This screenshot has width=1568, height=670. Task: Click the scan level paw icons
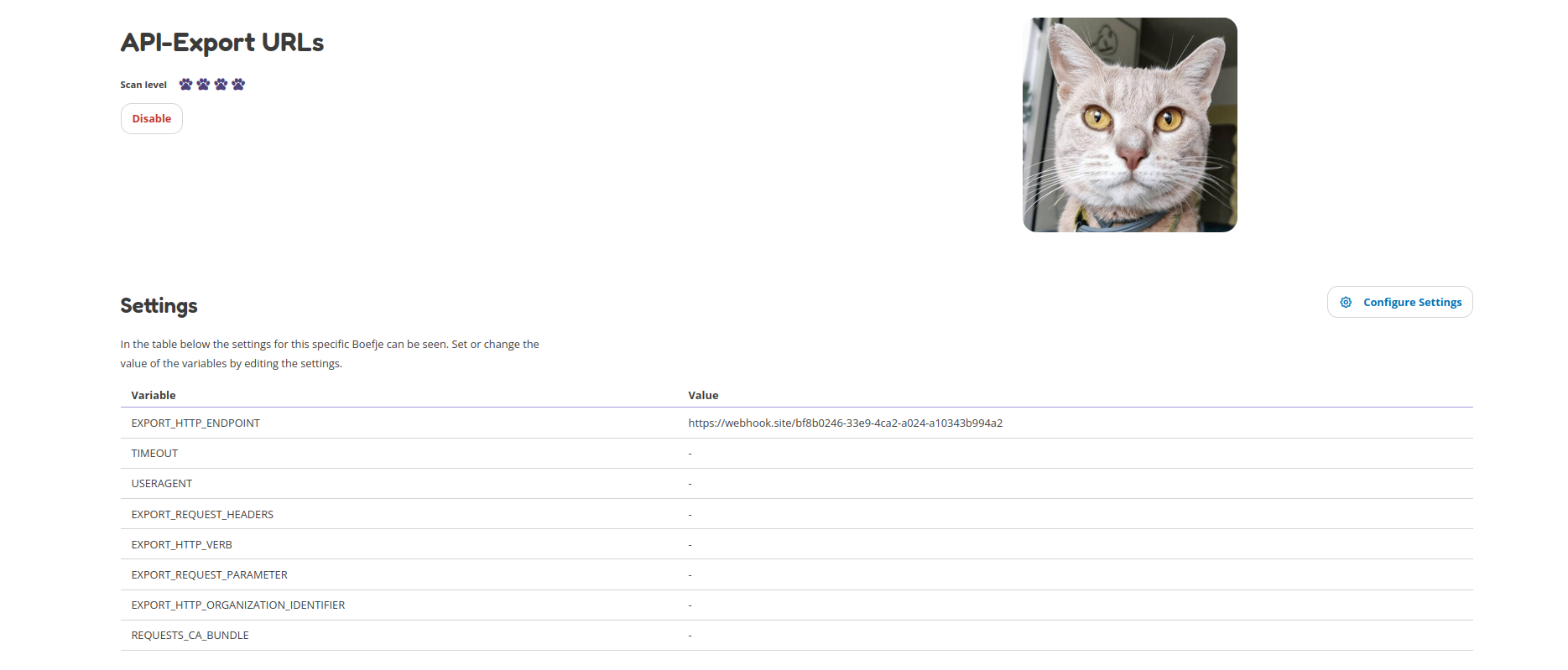(212, 85)
